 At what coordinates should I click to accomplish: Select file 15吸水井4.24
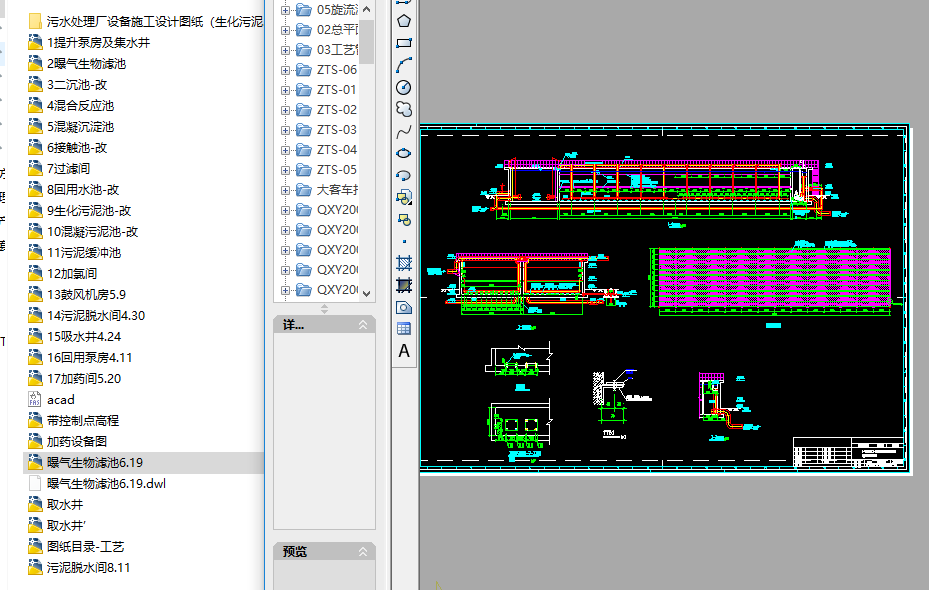click(84, 336)
